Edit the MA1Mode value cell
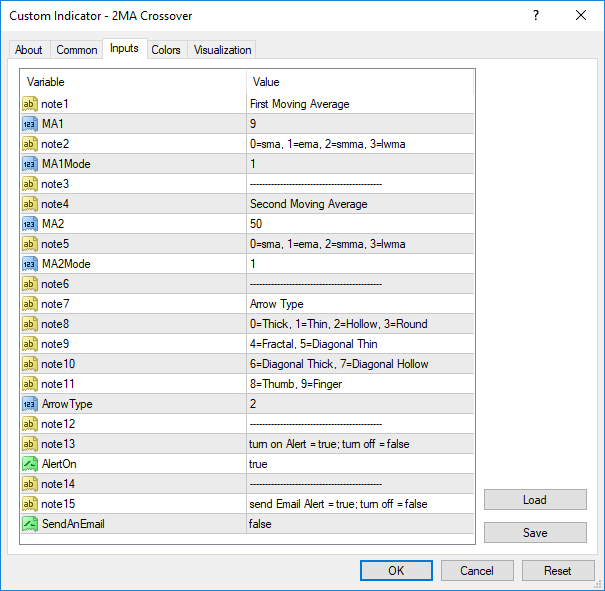 coord(360,164)
